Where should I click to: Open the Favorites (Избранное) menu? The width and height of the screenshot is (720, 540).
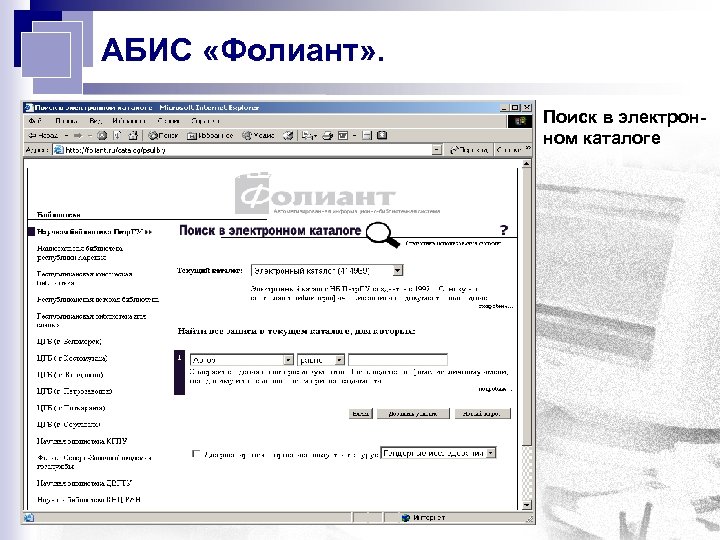tap(129, 121)
